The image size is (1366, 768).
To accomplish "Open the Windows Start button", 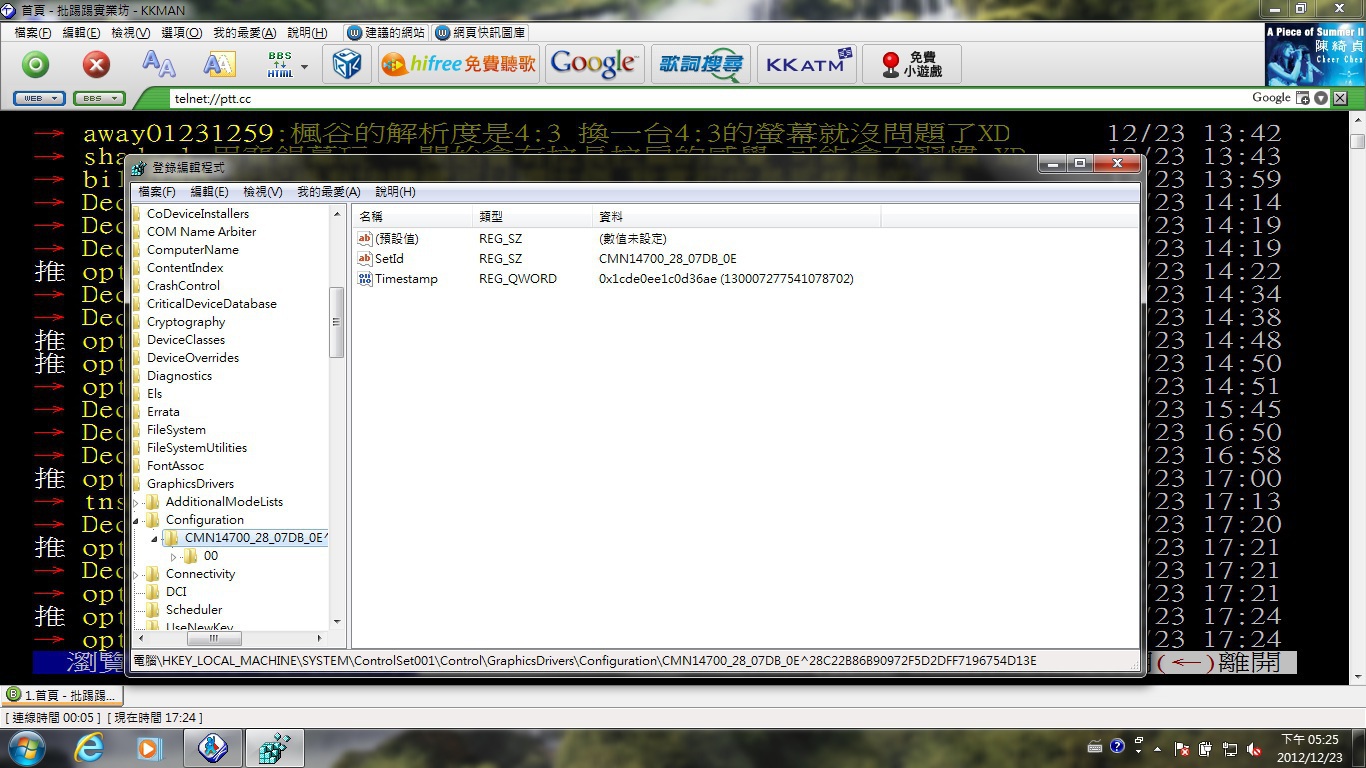I will tap(26, 748).
